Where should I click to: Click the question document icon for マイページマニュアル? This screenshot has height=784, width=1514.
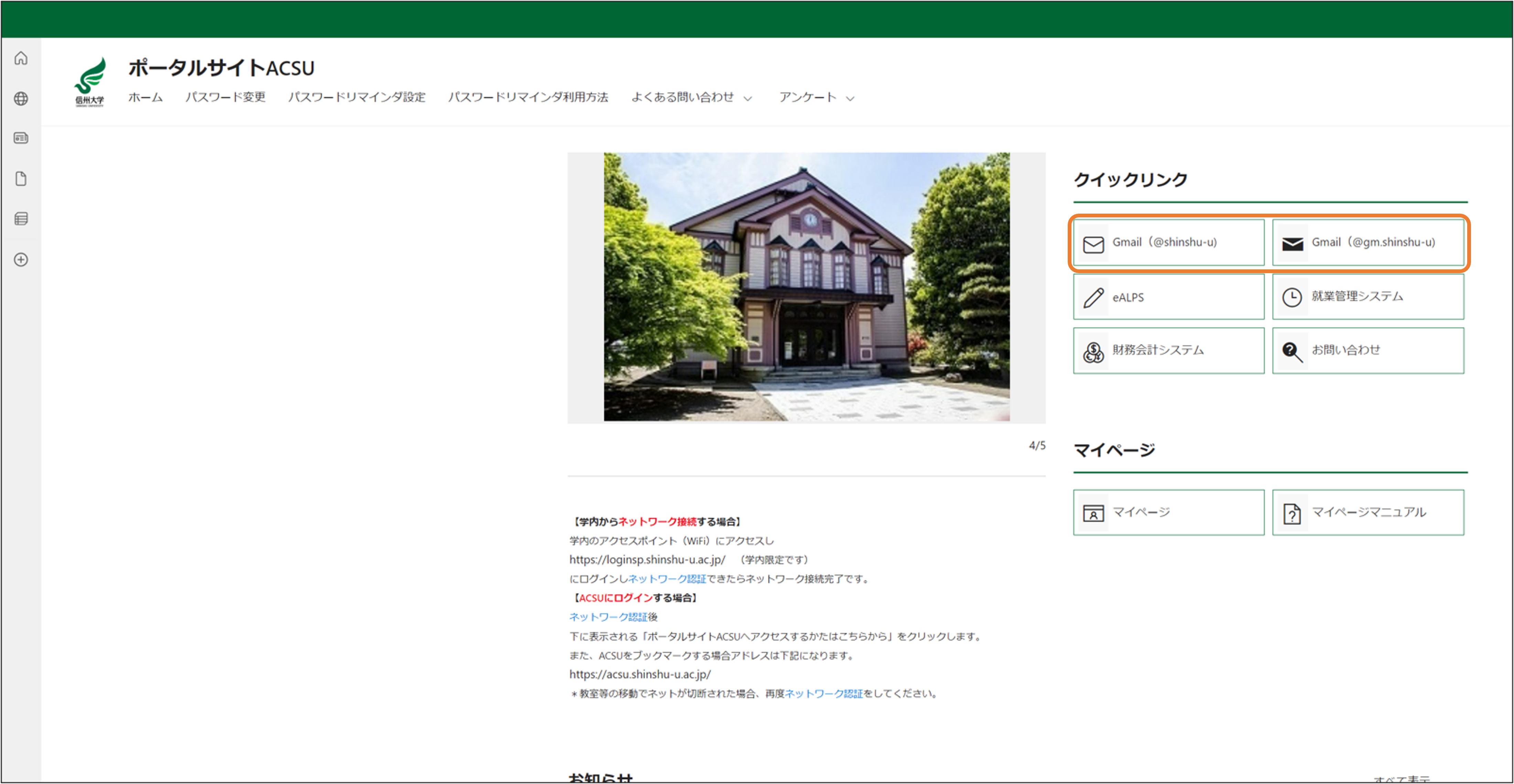coord(1292,514)
